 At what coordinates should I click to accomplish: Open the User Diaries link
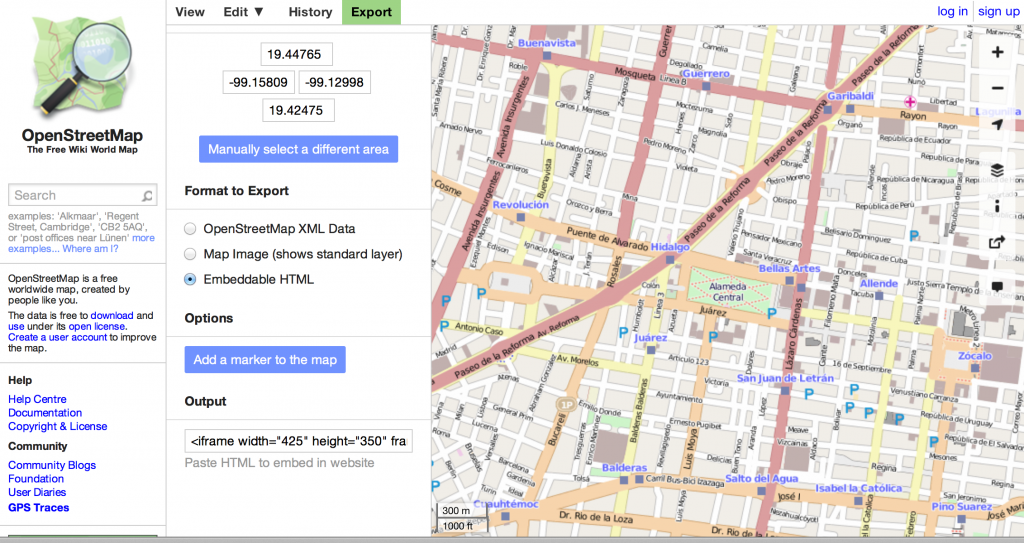coord(37,493)
